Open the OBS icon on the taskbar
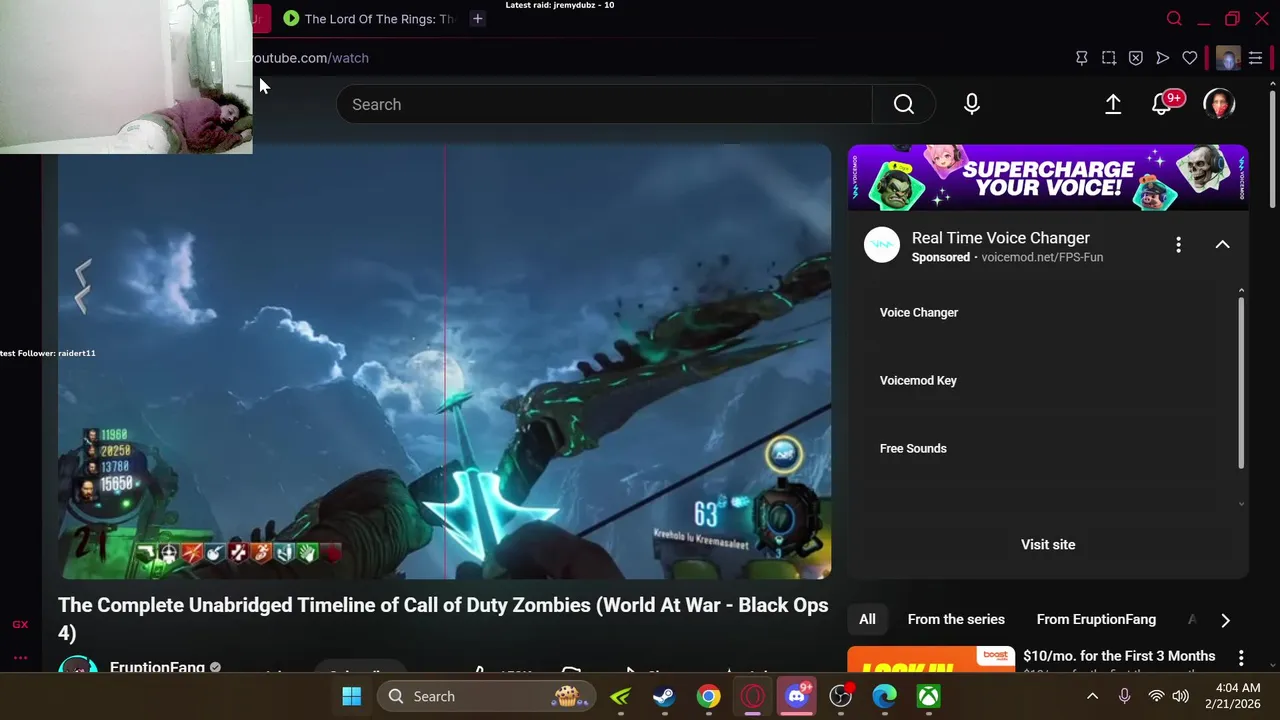The image size is (1280, 720). pyautogui.click(x=840, y=696)
